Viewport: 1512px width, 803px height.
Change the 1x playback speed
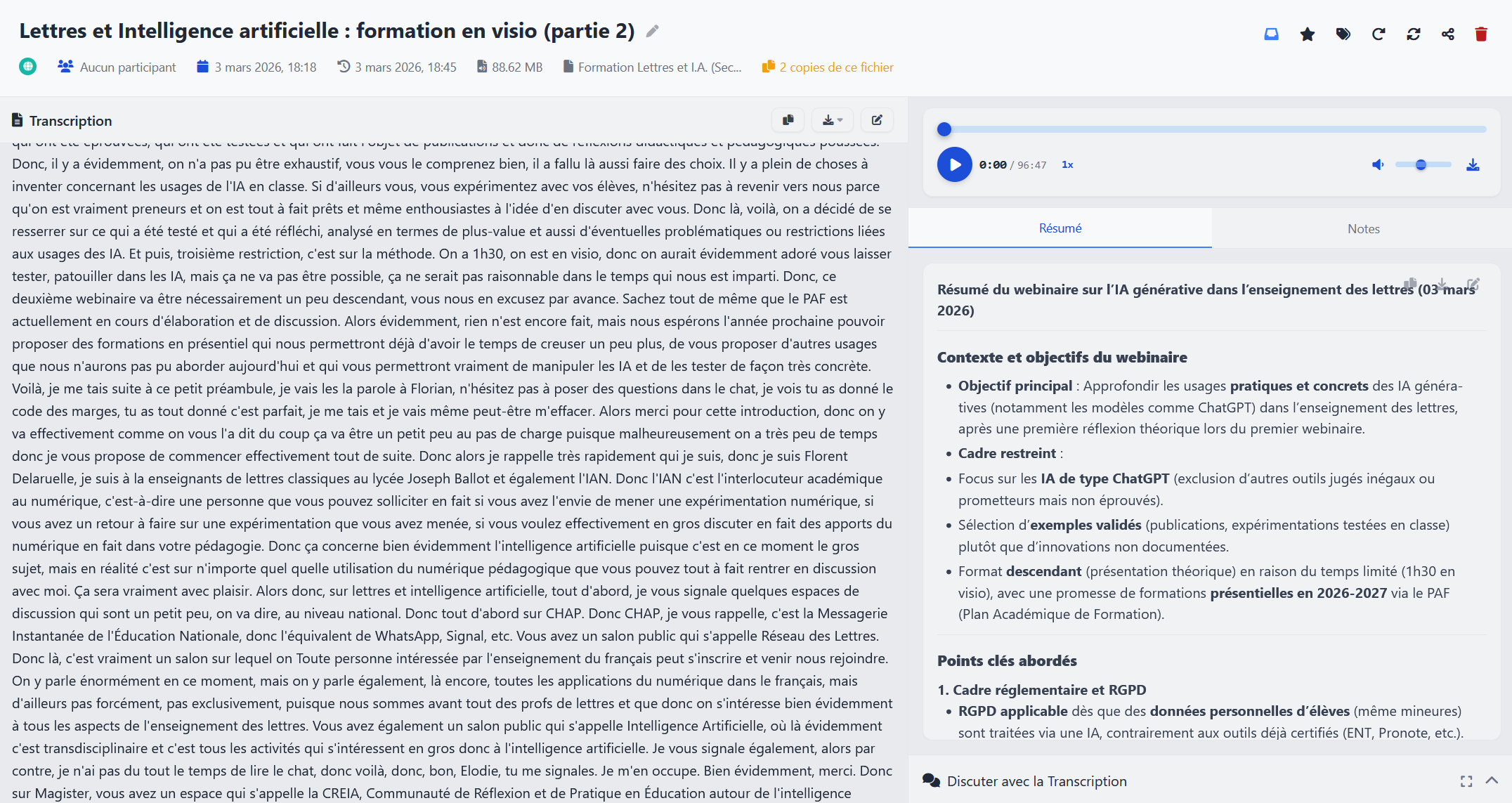[1067, 164]
